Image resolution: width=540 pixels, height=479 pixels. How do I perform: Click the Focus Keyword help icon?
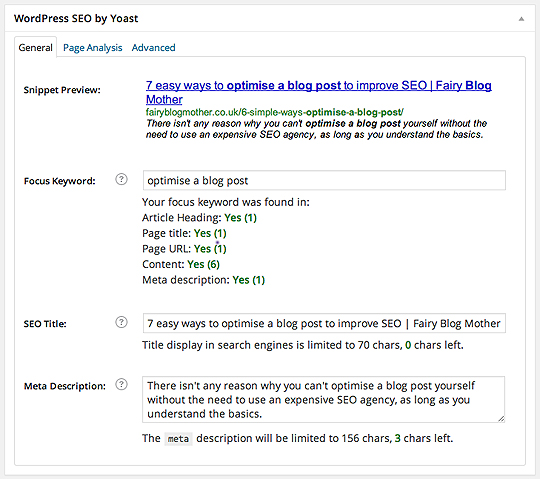(x=121, y=179)
